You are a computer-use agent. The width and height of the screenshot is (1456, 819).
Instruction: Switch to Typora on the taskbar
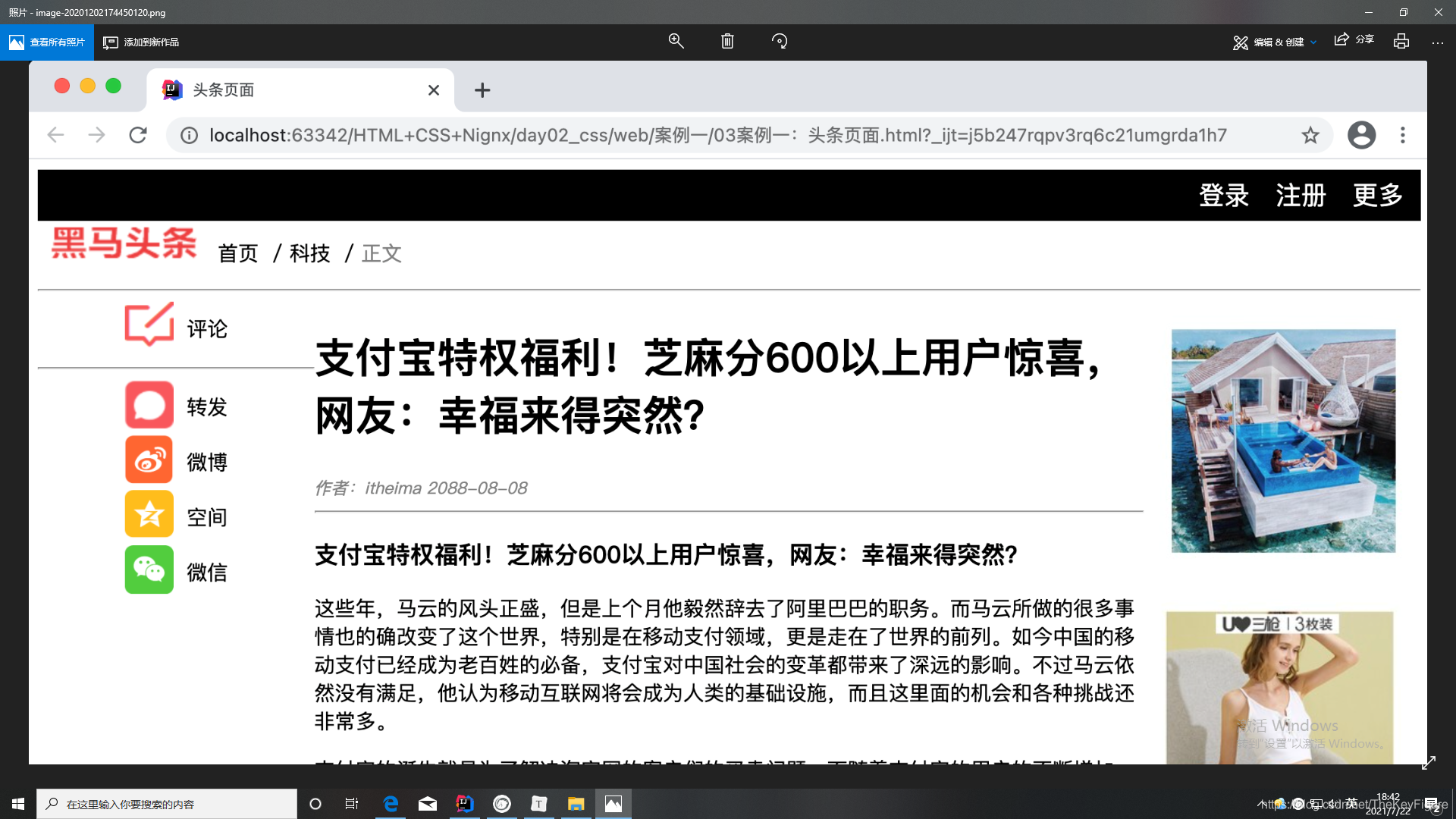tap(539, 804)
